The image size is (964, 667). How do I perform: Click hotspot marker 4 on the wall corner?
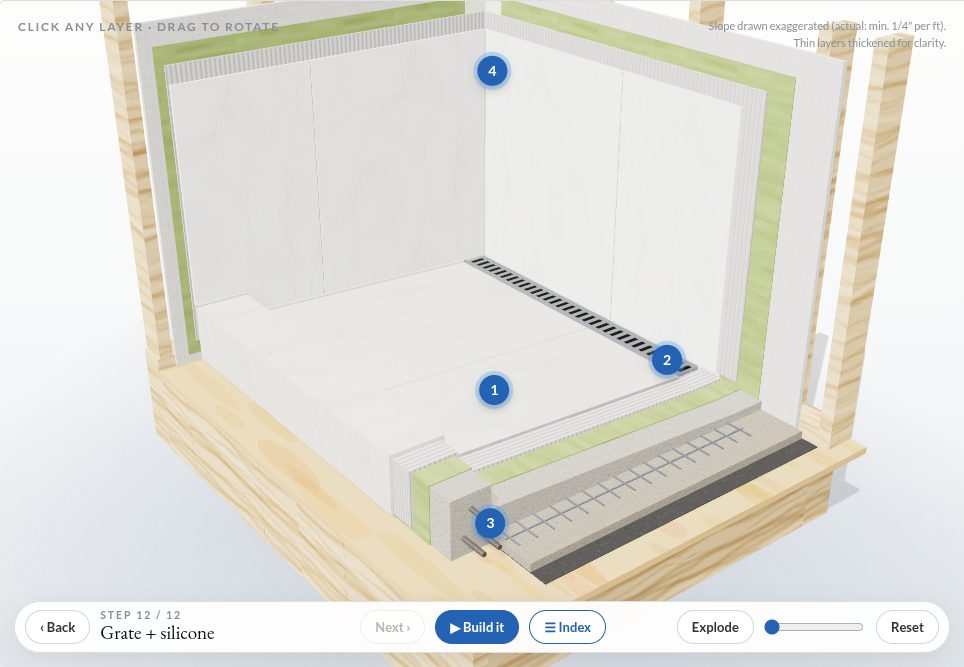pos(492,71)
